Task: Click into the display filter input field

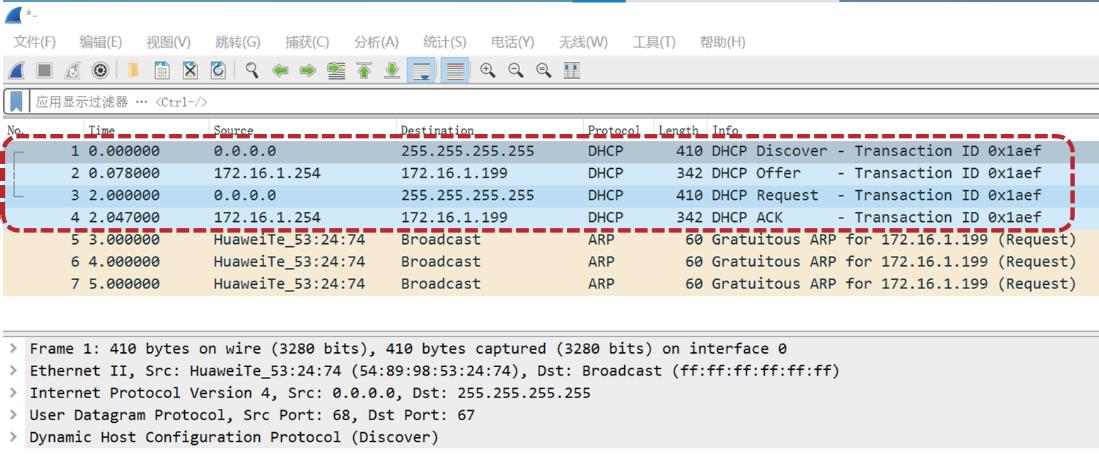Action: (500, 102)
